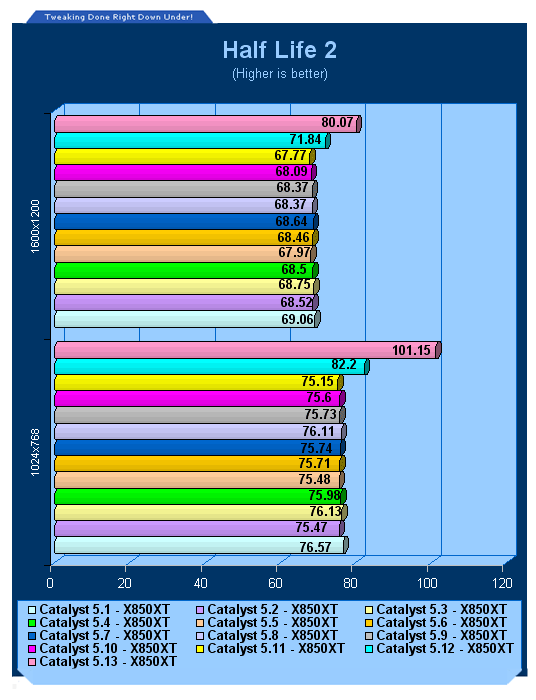The image size is (536, 700).
Task: Click the 'Tweaking Done Right Down Under!' banner tab
Action: pos(119,17)
